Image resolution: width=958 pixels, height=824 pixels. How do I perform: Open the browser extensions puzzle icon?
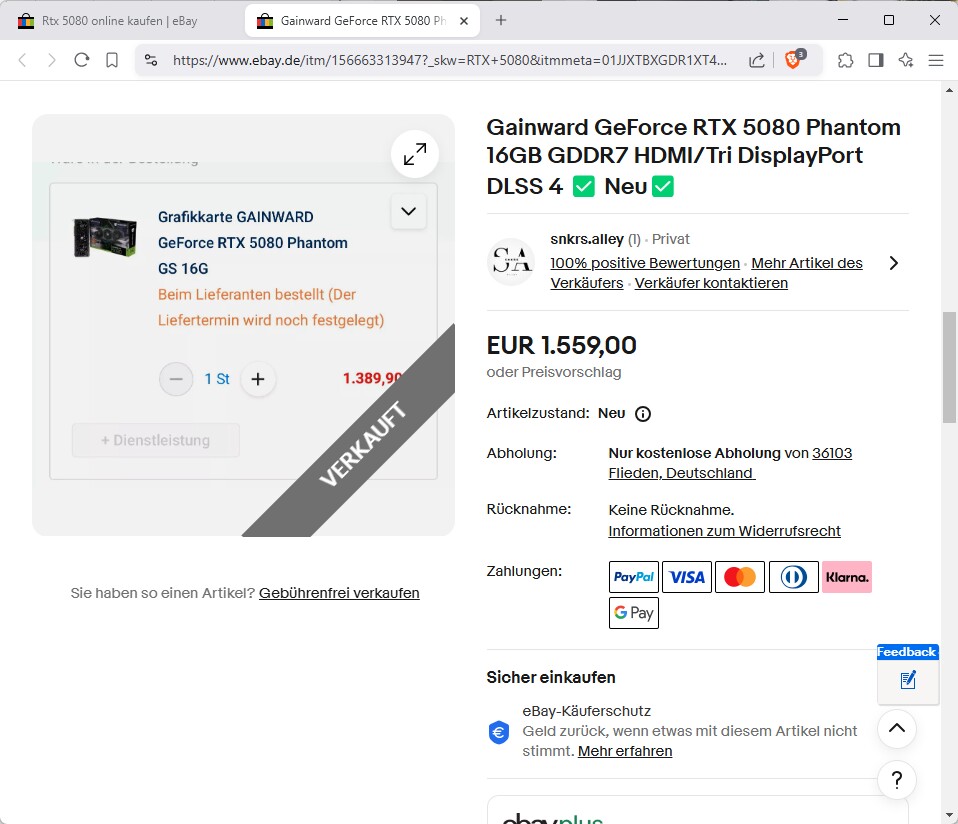pos(846,60)
